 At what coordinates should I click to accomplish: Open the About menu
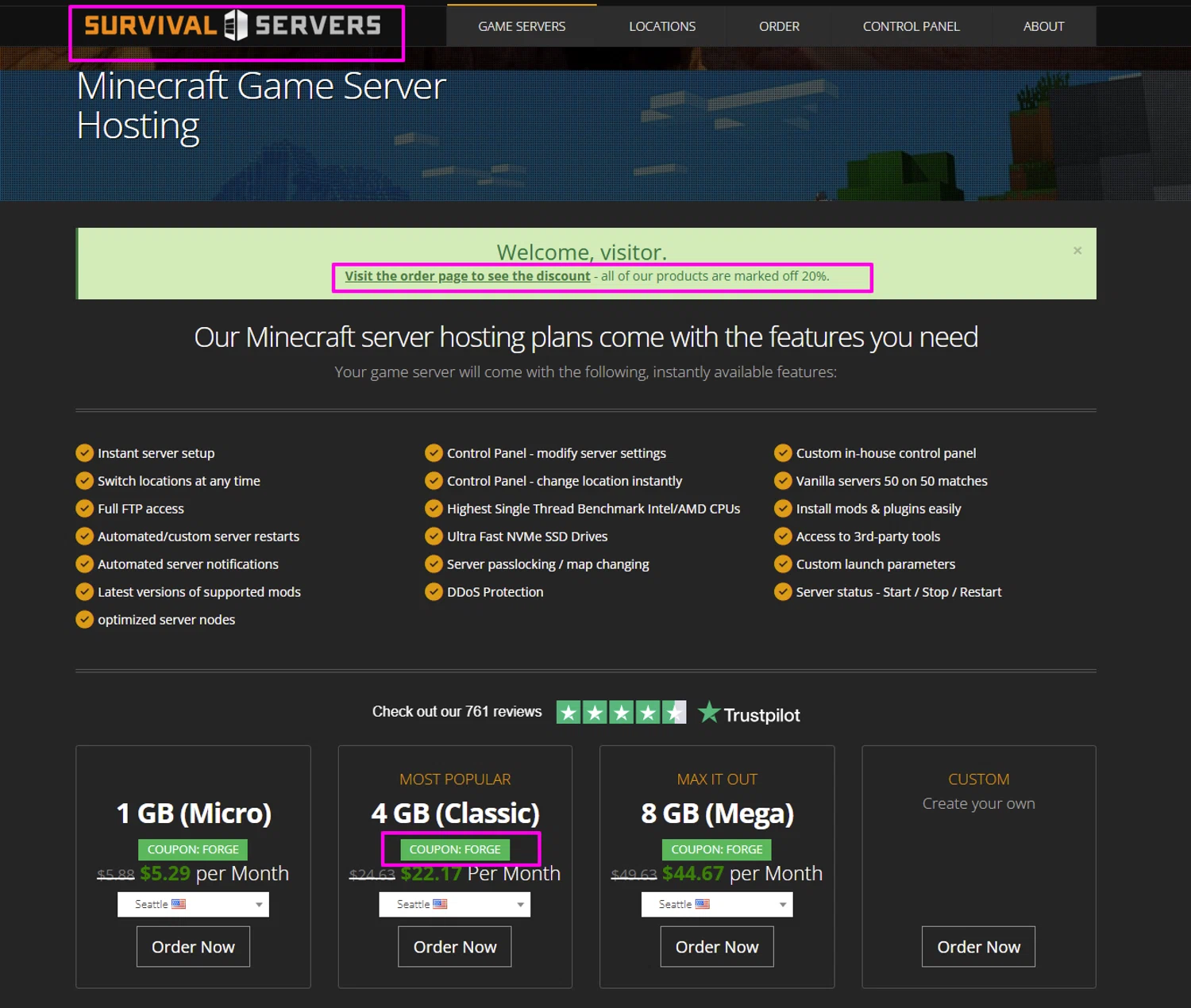click(1043, 26)
